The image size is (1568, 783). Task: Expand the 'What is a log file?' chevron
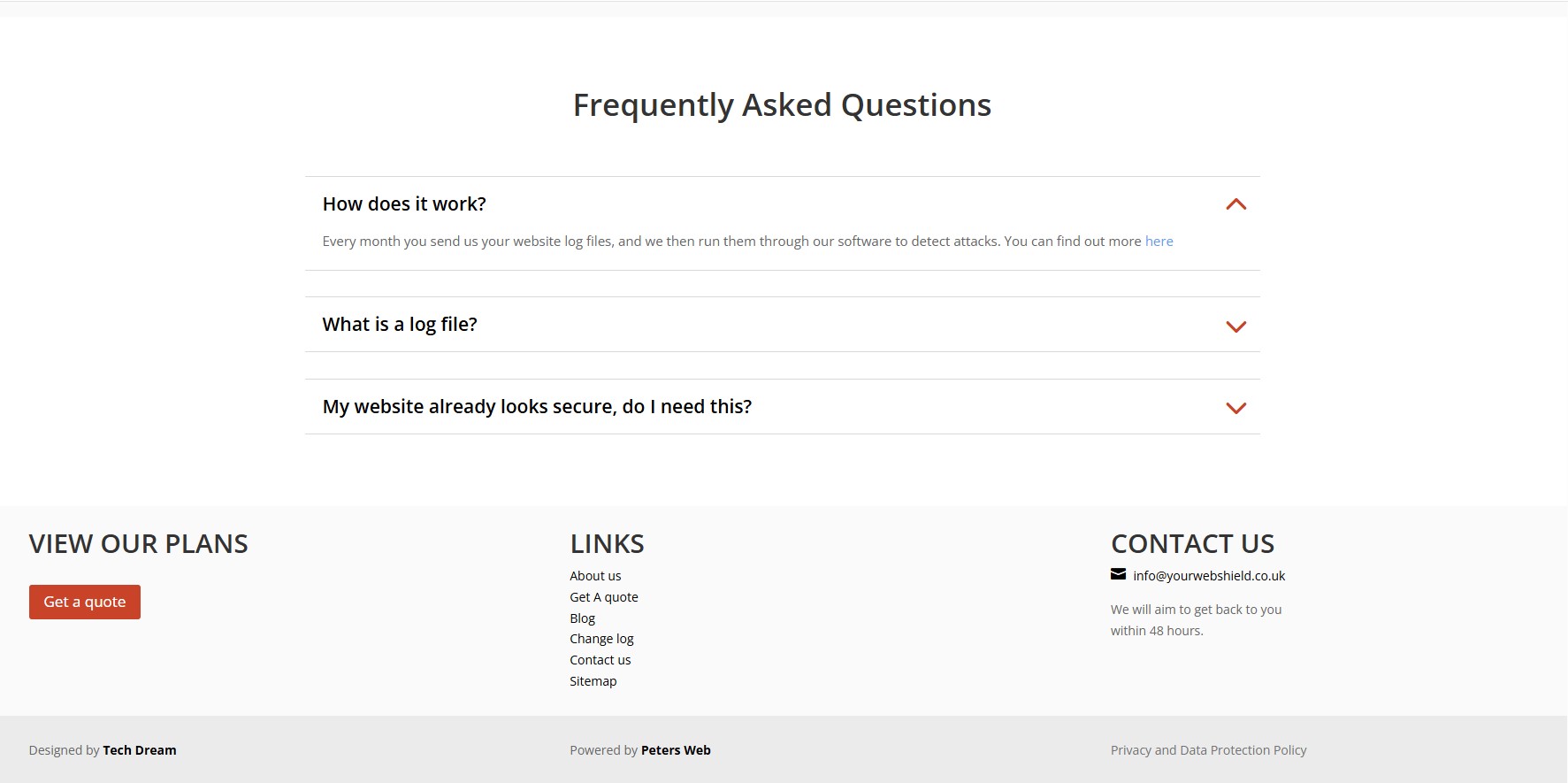click(1235, 326)
